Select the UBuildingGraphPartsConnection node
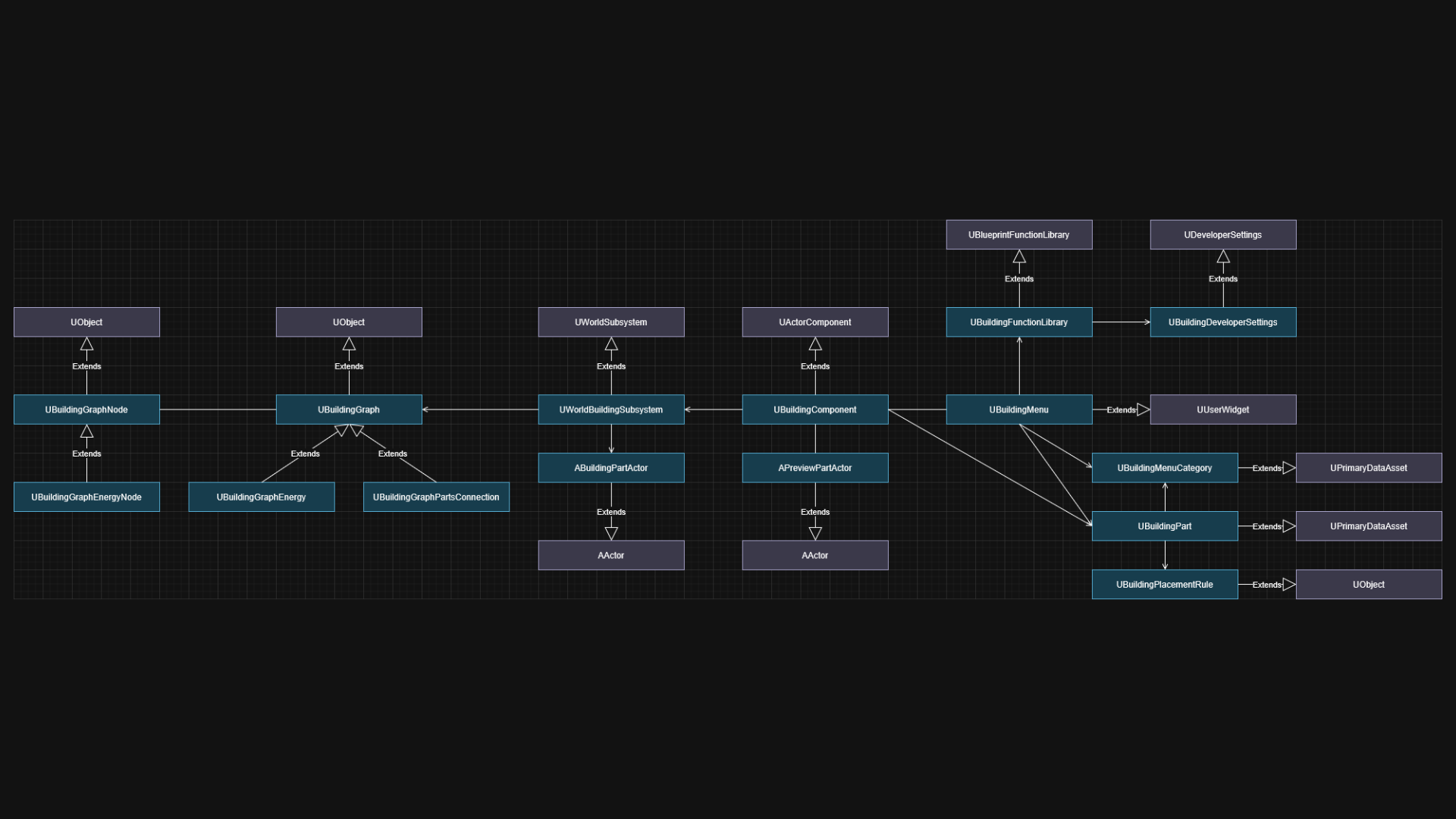 tap(436, 497)
